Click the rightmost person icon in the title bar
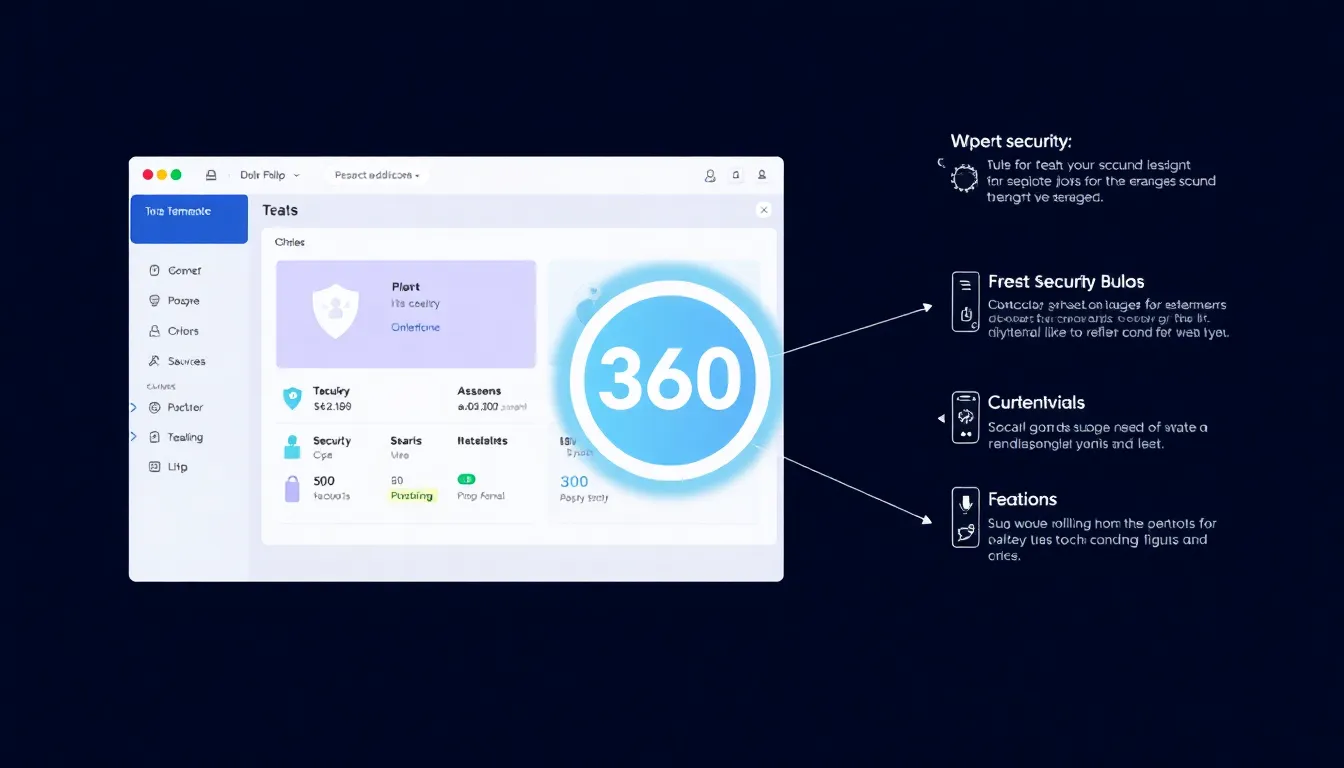 pyautogui.click(x=762, y=175)
